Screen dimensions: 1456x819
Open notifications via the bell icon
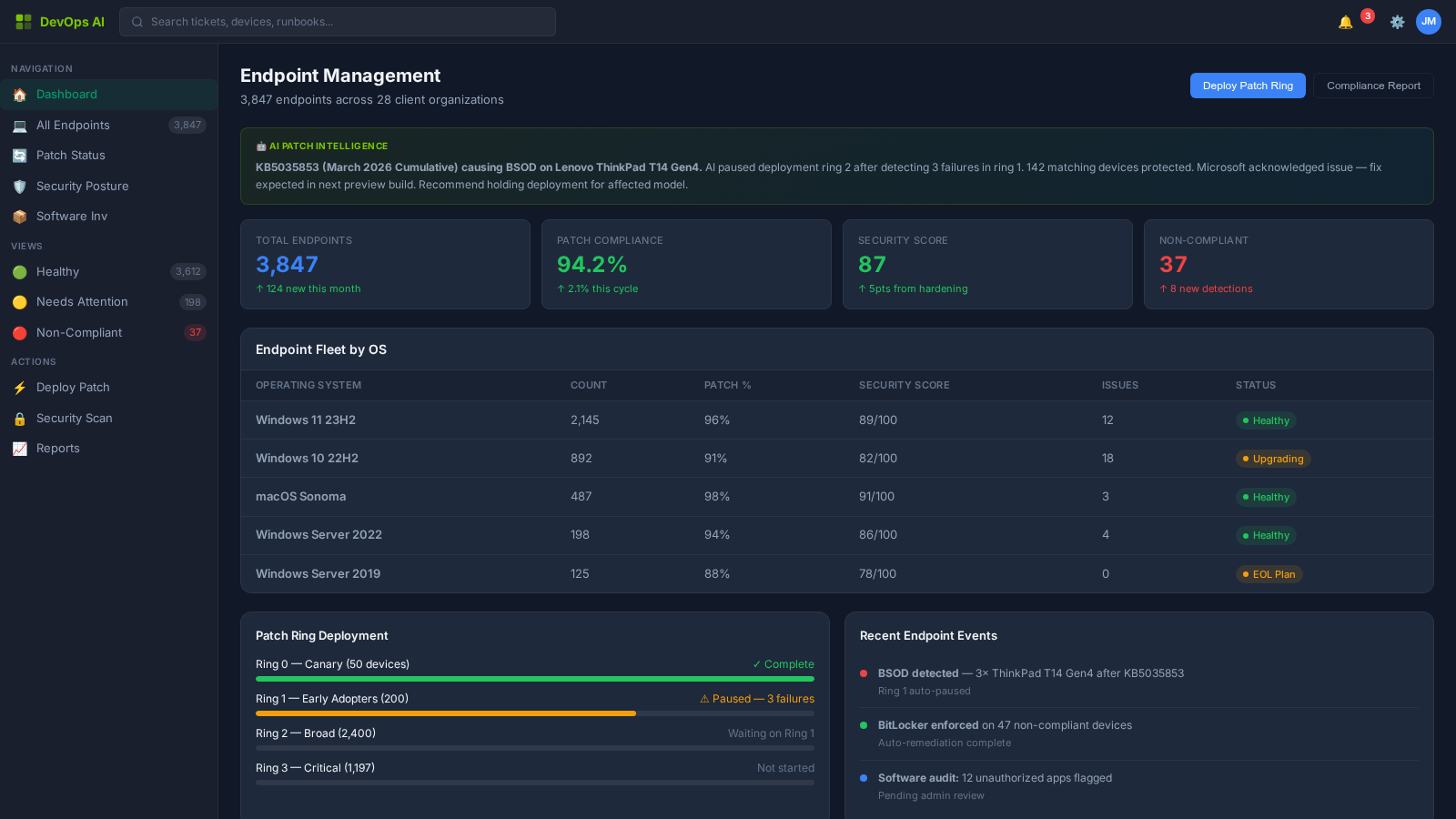pos(1344,22)
